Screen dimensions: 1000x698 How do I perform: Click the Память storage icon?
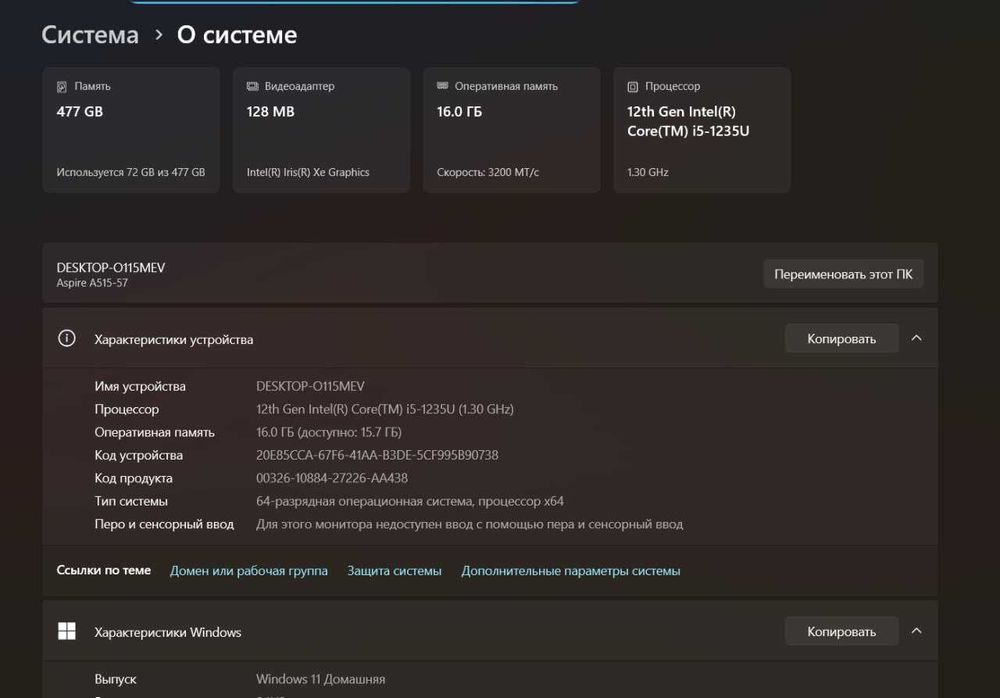[x=62, y=87]
